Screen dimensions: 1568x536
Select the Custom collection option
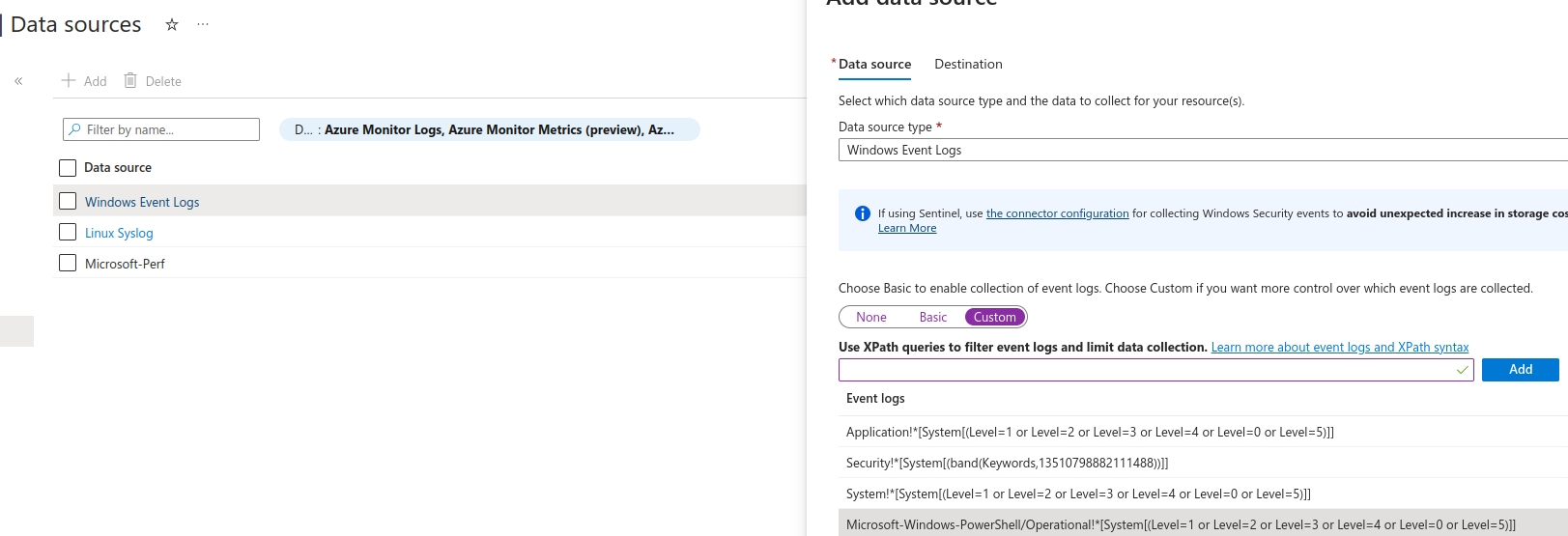tap(995, 317)
